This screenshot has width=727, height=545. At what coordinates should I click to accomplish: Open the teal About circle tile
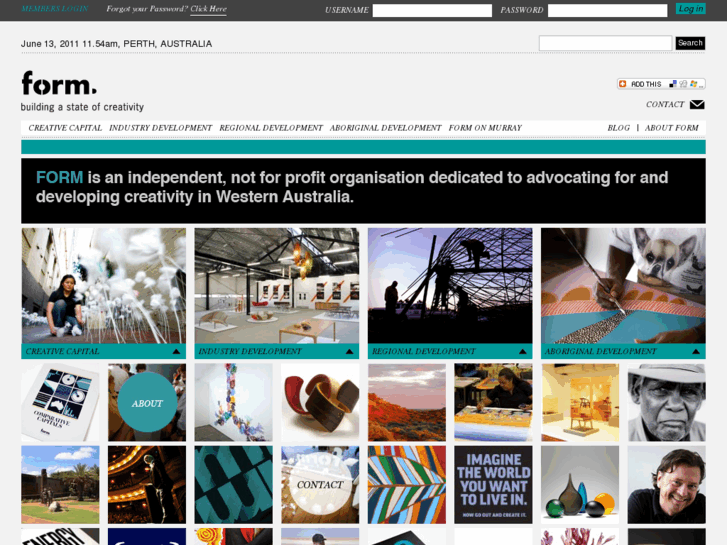tap(147, 402)
